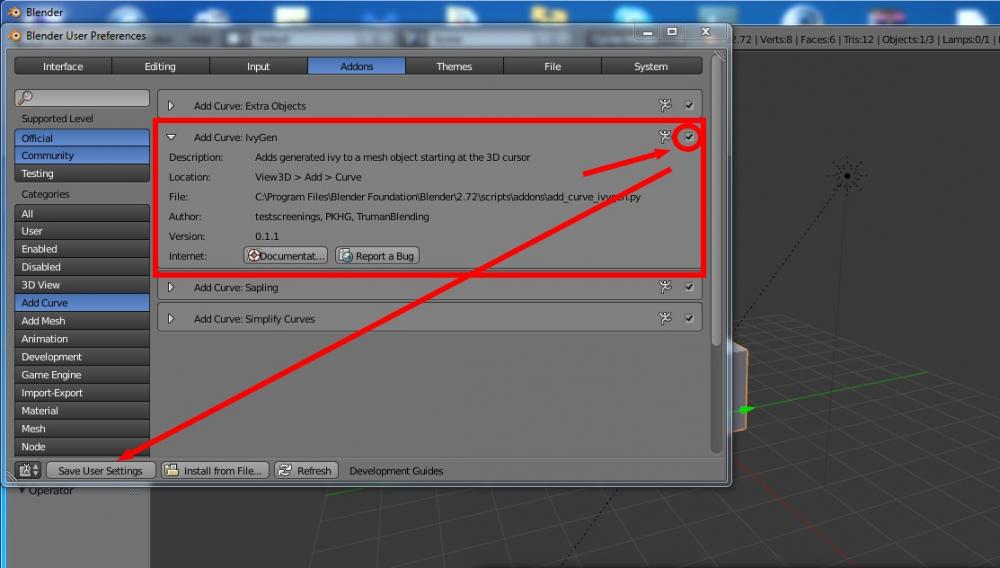This screenshot has height=568, width=1000.
Task: Disable the Extra Objects addon checkbox
Action: pyautogui.click(x=689, y=105)
